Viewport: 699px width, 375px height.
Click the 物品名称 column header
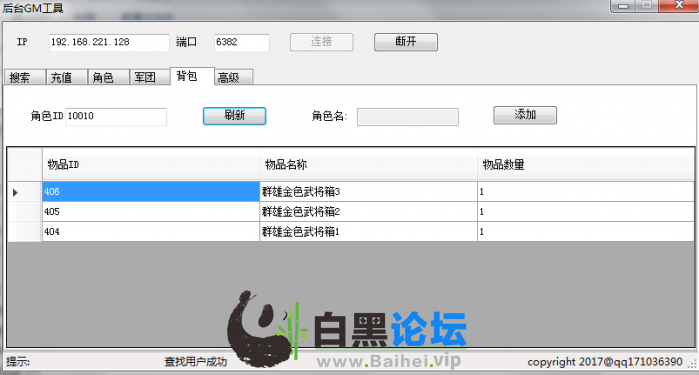pyautogui.click(x=368, y=165)
